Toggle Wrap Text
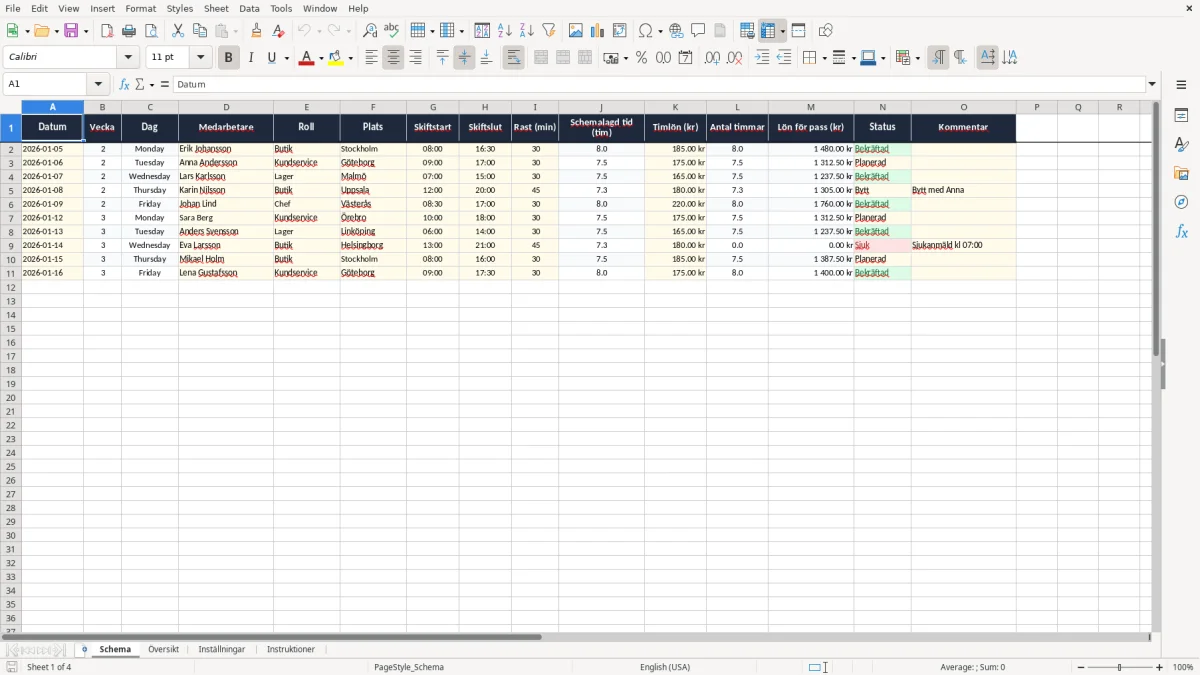 click(x=513, y=58)
